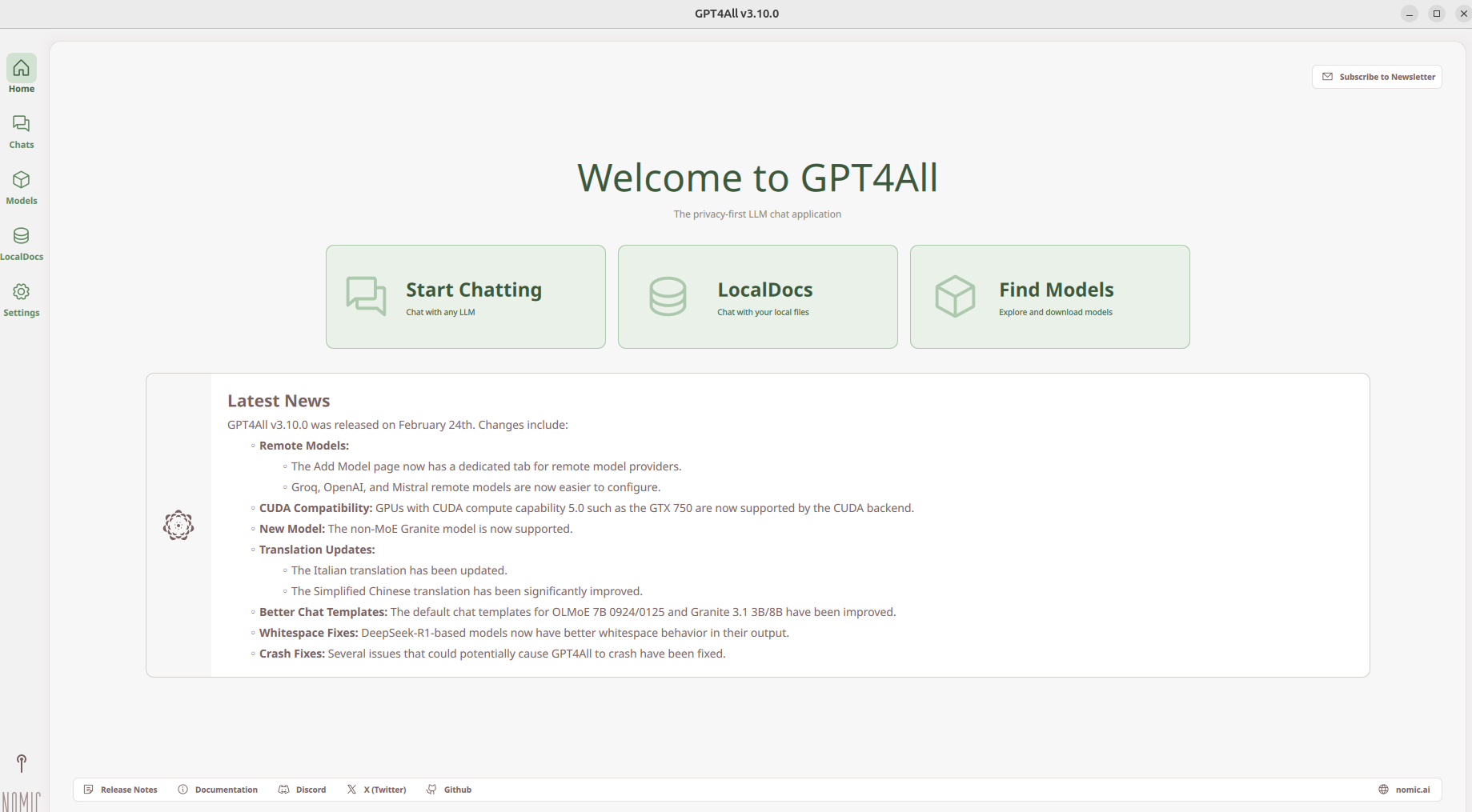Open the X (Twitter) link
The height and width of the screenshot is (812, 1472).
376,790
